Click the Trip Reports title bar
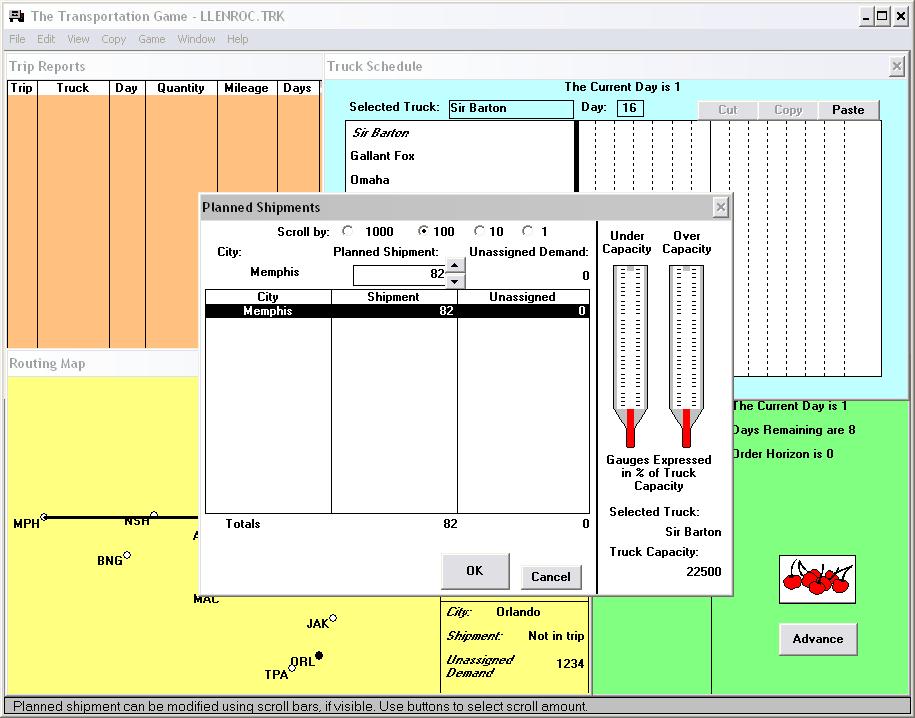 163,67
